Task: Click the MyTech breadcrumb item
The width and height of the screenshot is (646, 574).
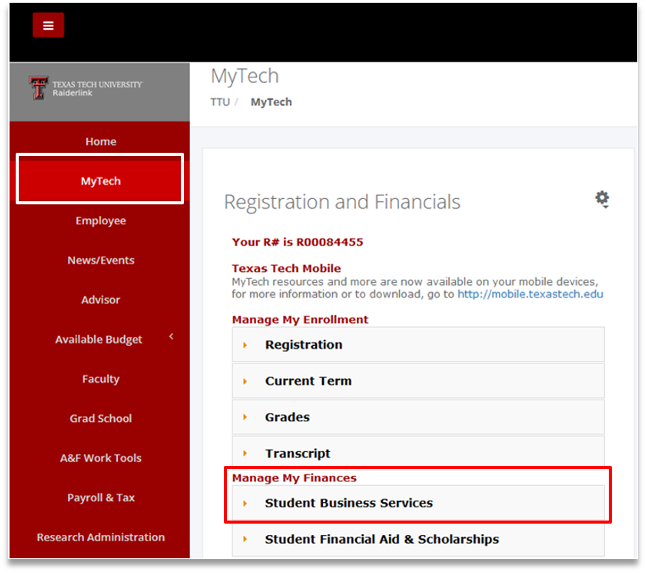Action: coord(271,102)
